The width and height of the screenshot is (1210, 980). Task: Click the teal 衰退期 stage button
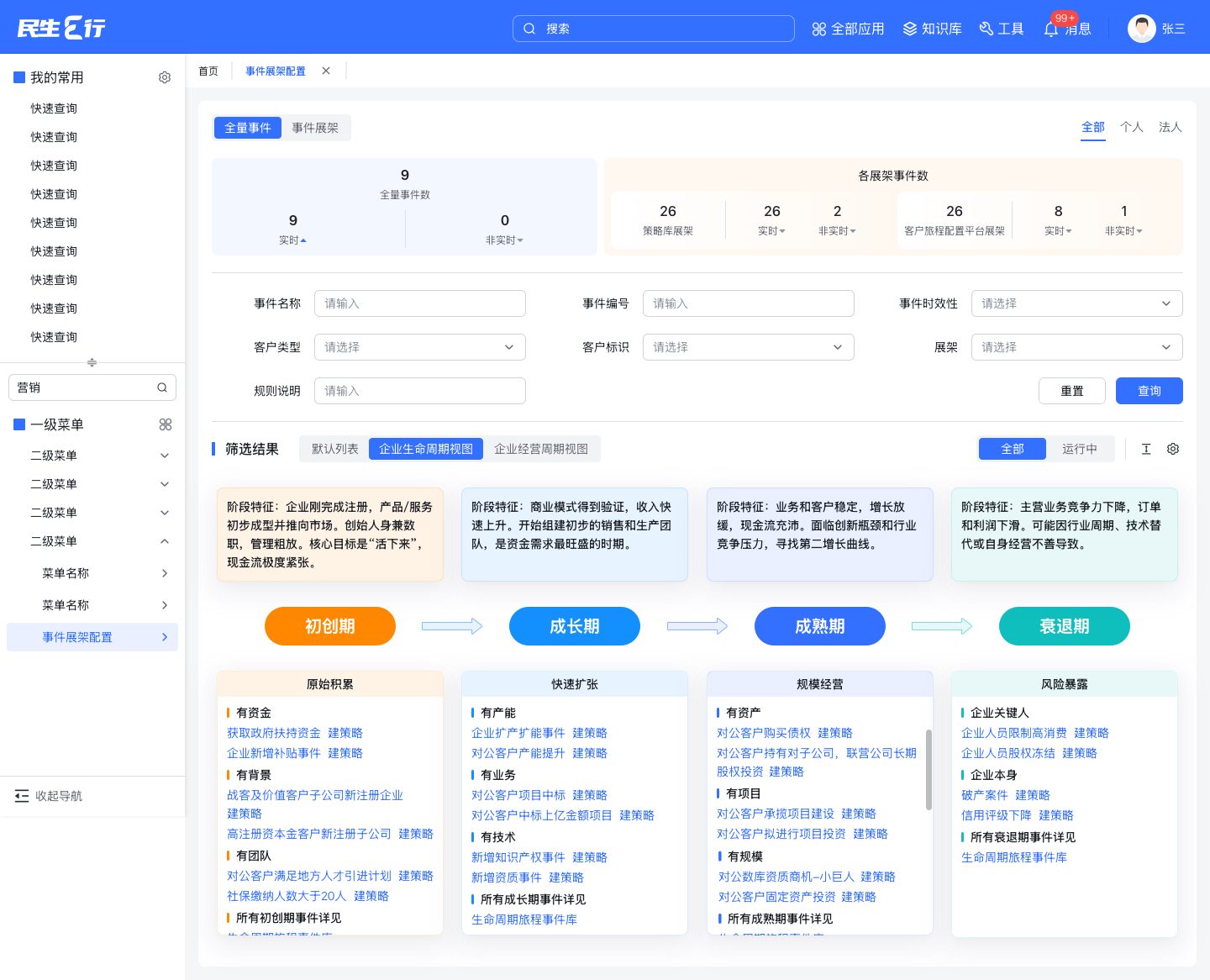coord(1065,626)
